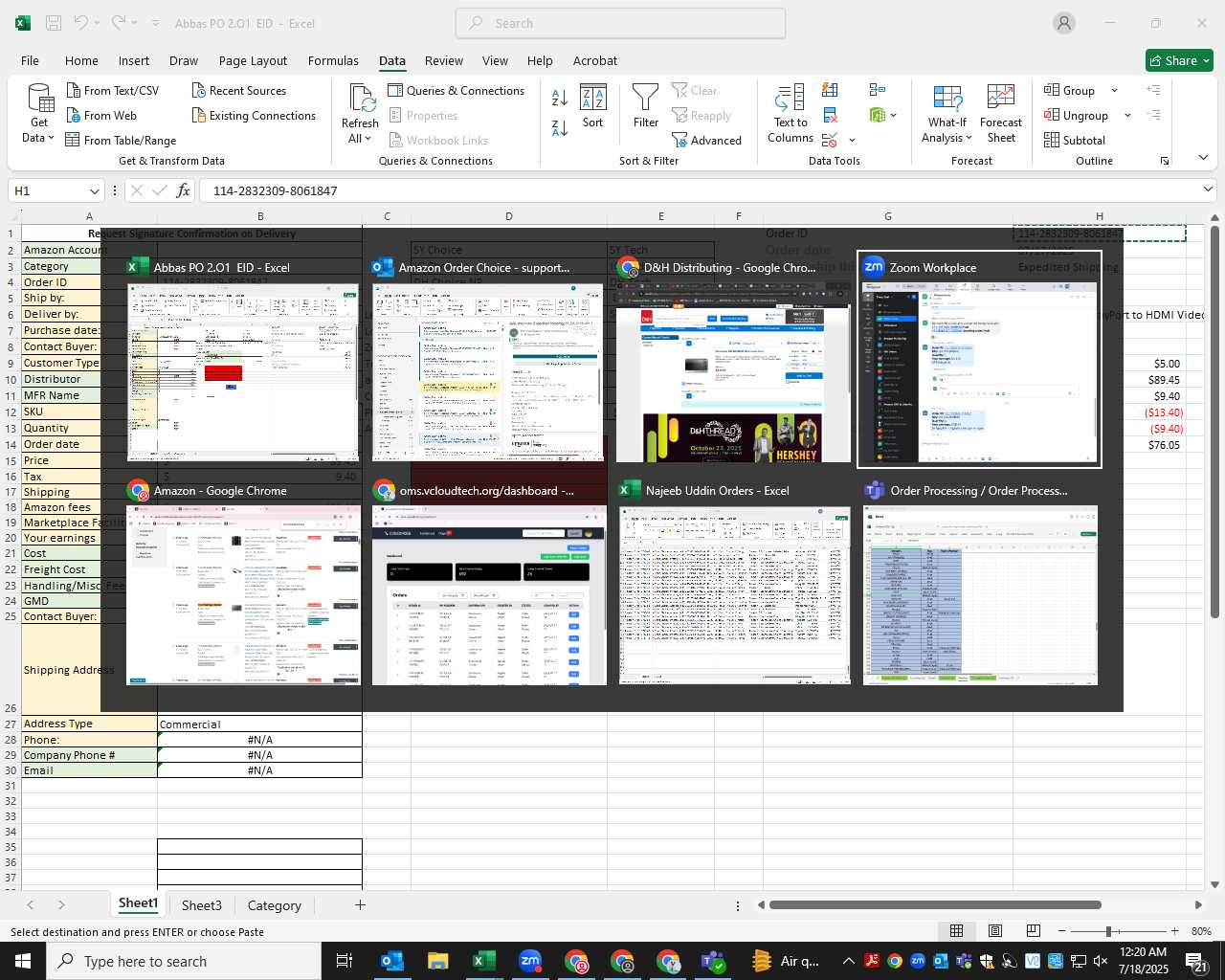Open Advanced filter options

point(706,140)
